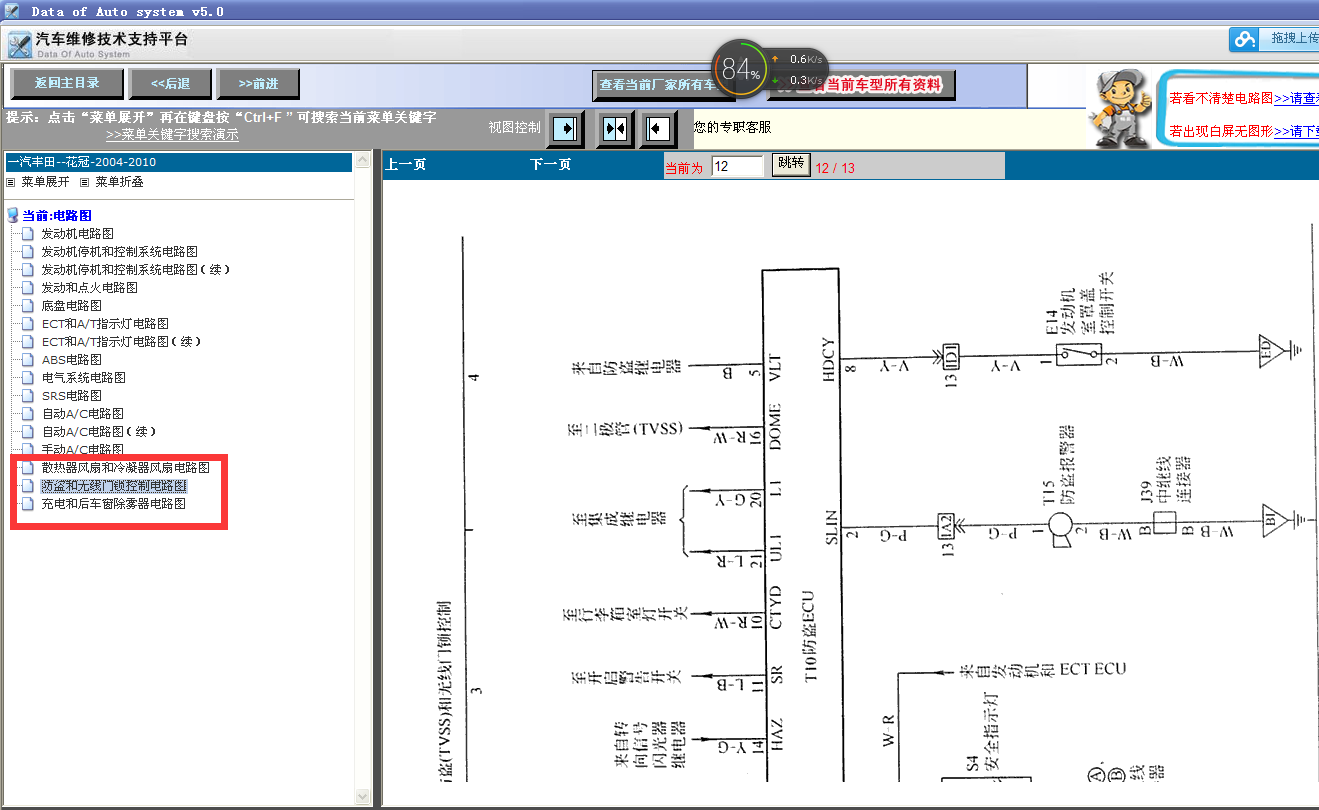Click the 视图控制 label
1319x810 pixels.
[514, 127]
